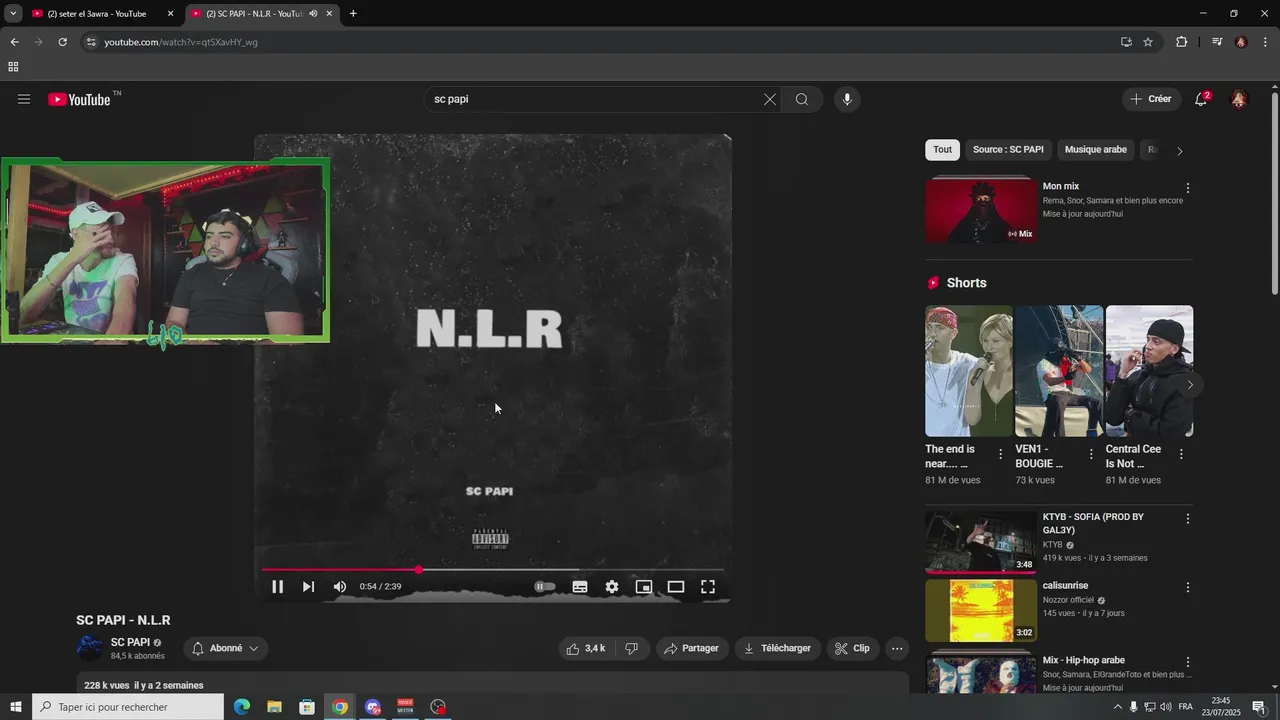
Task: Select the Tout filter chip
Action: [943, 150]
